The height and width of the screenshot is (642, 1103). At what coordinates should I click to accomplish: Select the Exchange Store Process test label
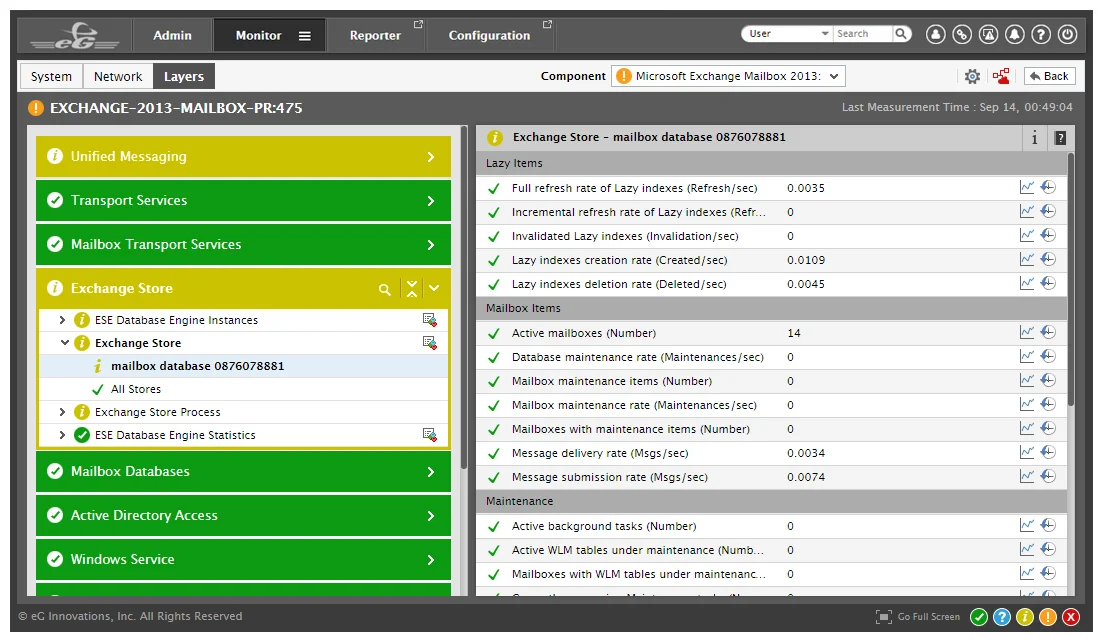point(158,412)
